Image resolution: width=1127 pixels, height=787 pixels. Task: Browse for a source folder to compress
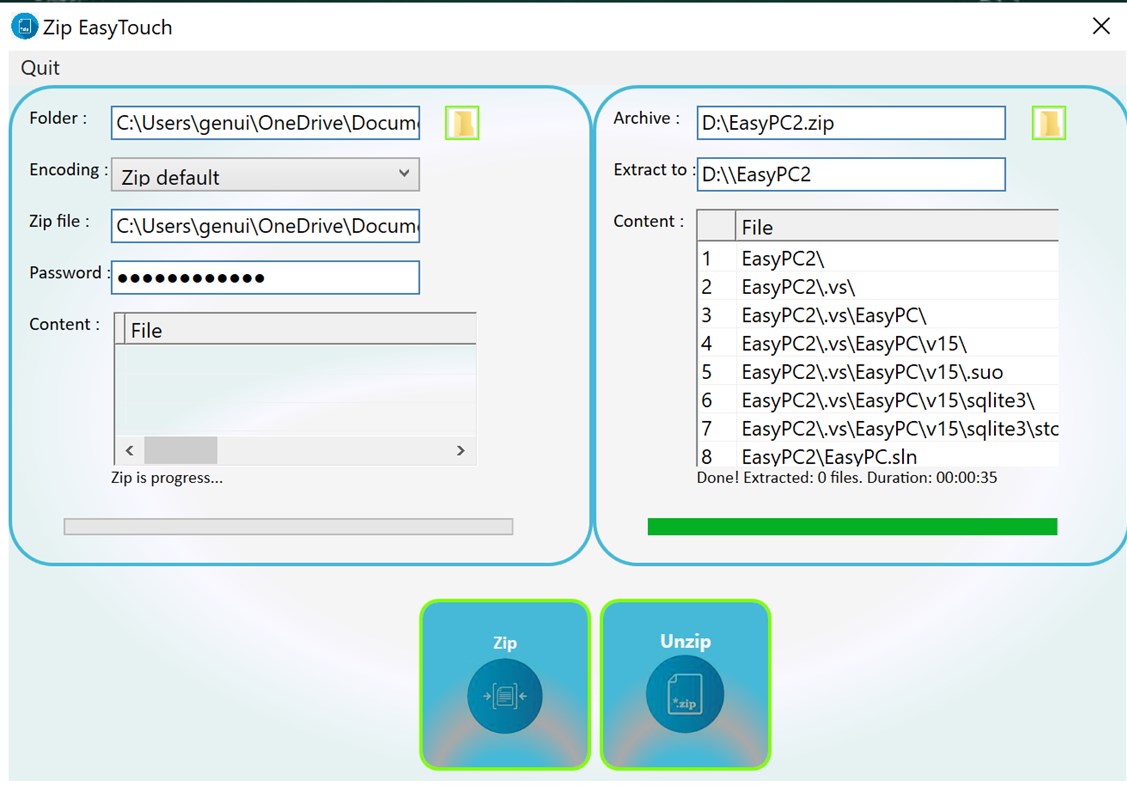pyautogui.click(x=461, y=122)
